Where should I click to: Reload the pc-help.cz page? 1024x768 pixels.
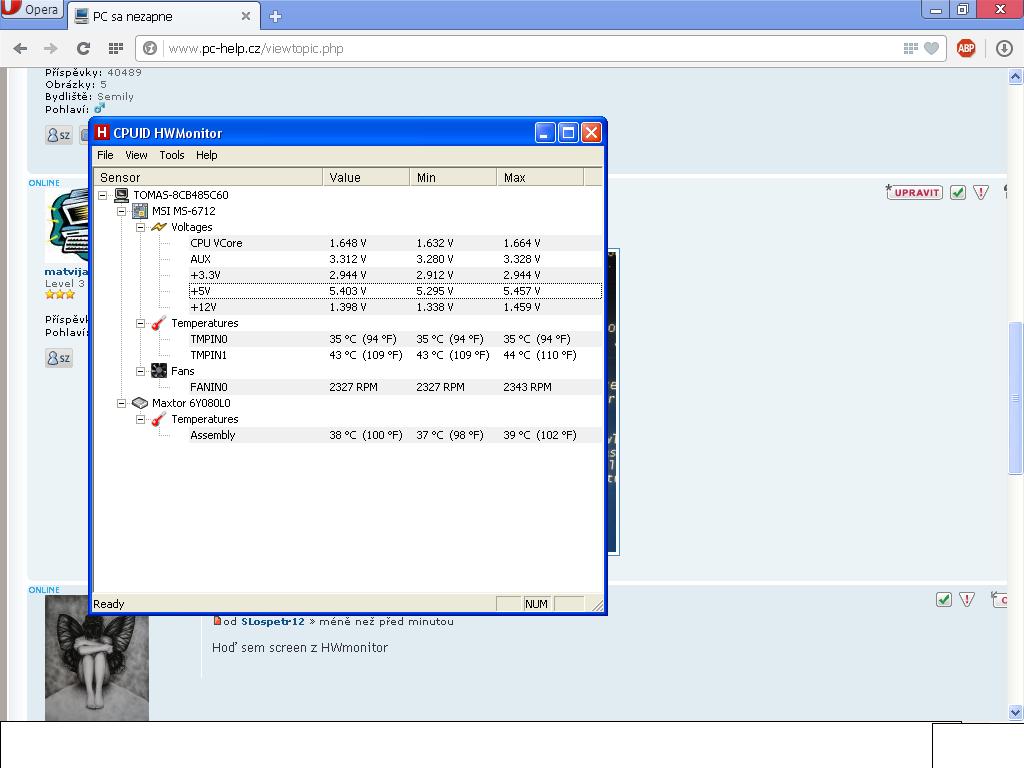click(x=83, y=48)
